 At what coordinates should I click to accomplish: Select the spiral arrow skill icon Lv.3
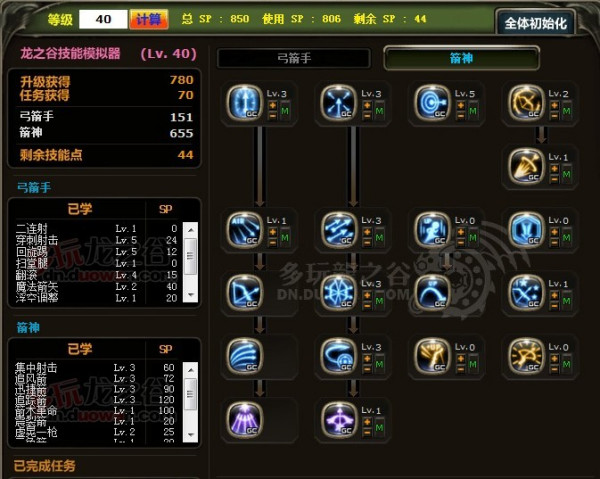tap(339, 356)
